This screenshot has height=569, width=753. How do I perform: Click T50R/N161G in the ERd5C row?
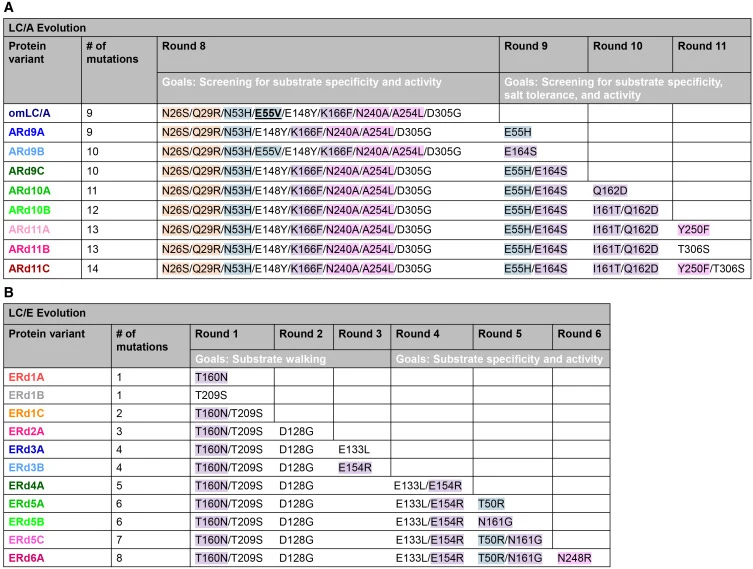510,540
